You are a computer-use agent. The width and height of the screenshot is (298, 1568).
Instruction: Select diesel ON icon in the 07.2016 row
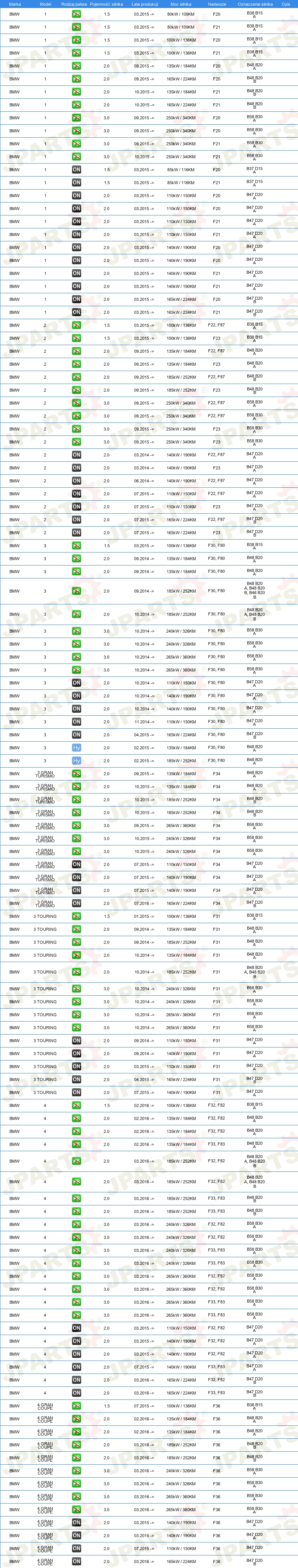point(76,903)
